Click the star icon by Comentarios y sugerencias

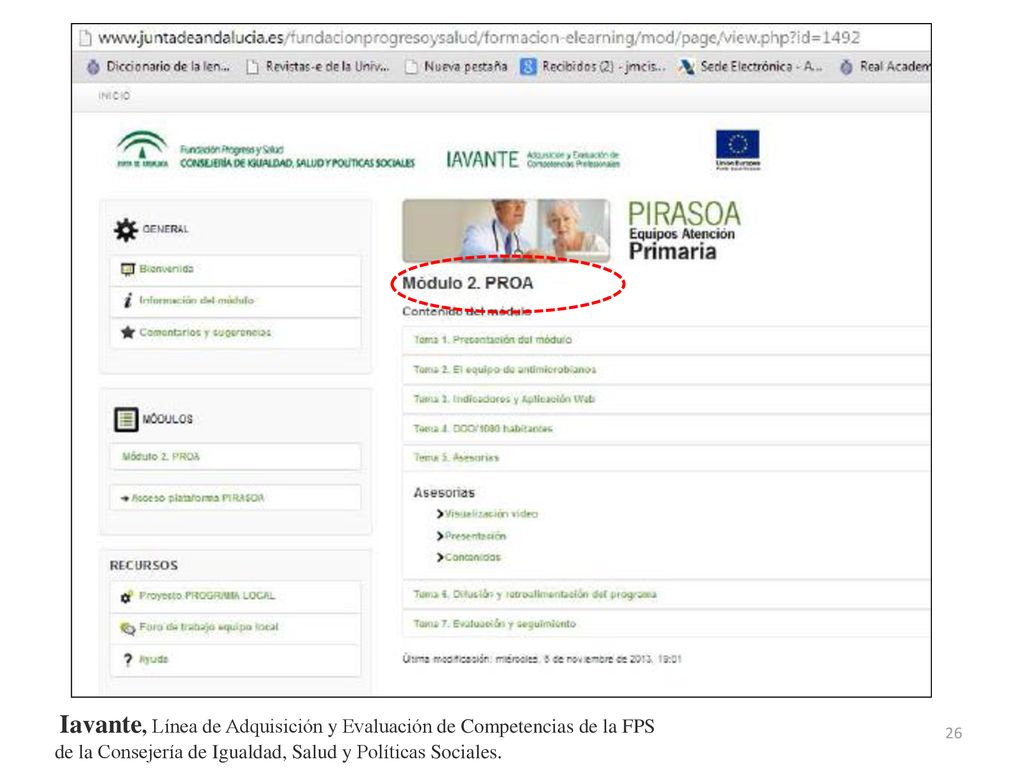tap(127, 332)
